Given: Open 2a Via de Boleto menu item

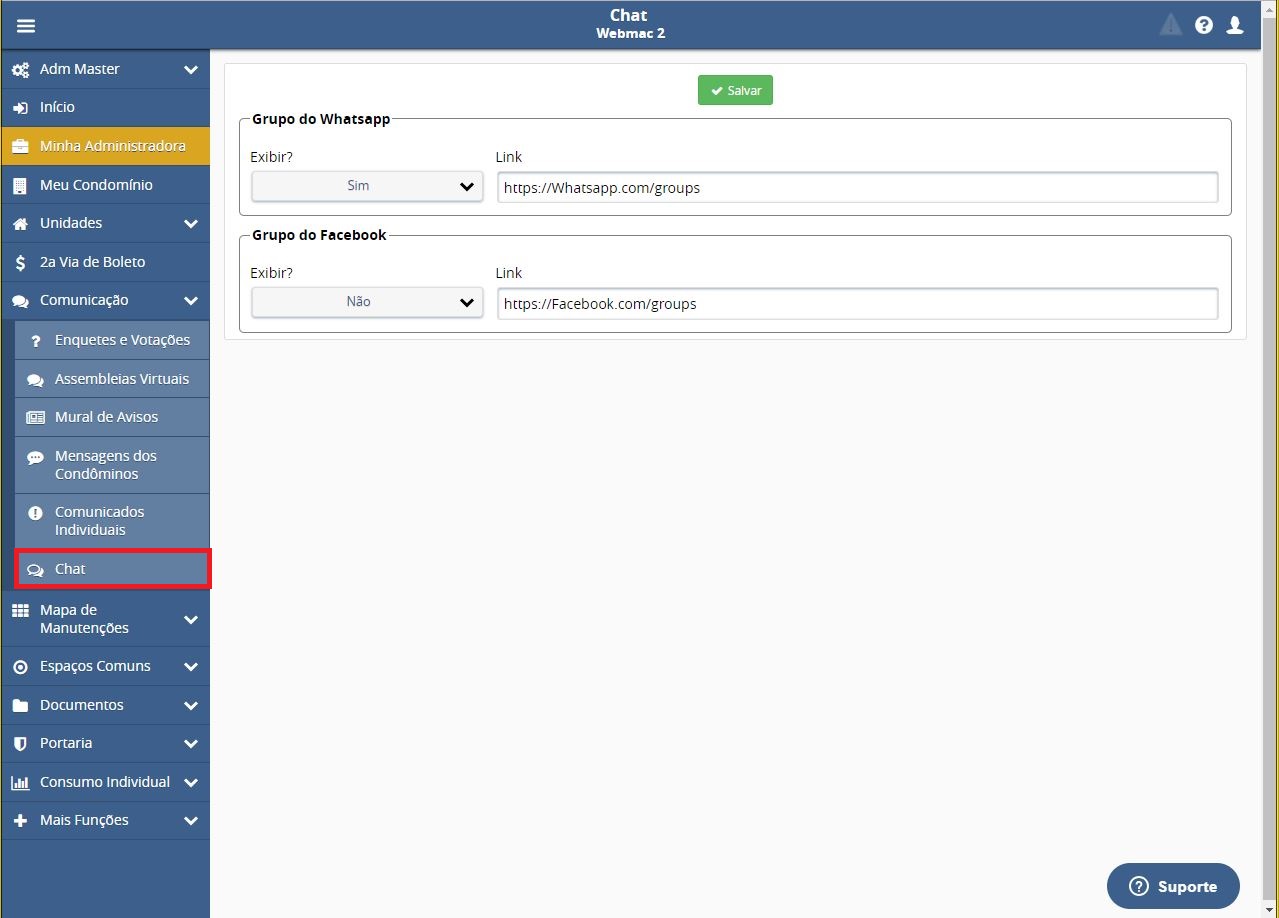Looking at the screenshot, I should [105, 263].
